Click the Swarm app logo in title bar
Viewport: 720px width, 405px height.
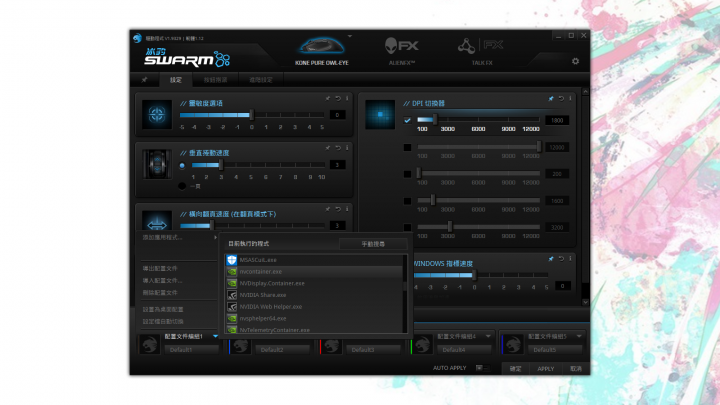point(137,38)
